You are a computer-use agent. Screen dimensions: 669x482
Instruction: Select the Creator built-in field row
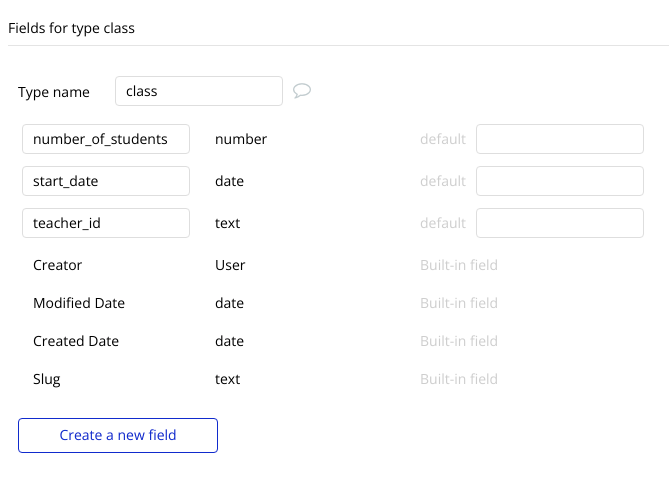[265, 265]
